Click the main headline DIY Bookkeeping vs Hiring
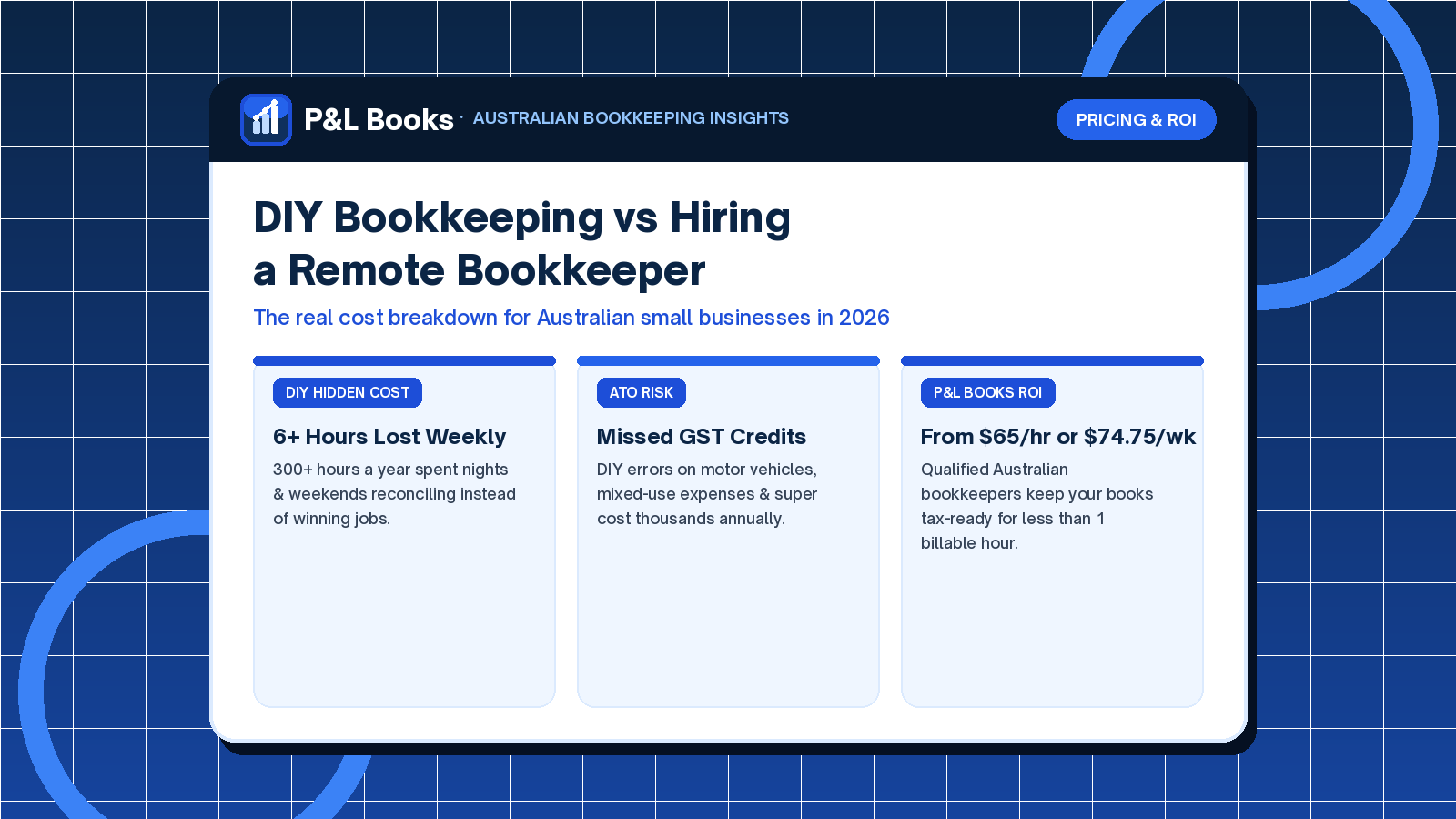This screenshot has width=1456, height=819. pyautogui.click(x=522, y=244)
